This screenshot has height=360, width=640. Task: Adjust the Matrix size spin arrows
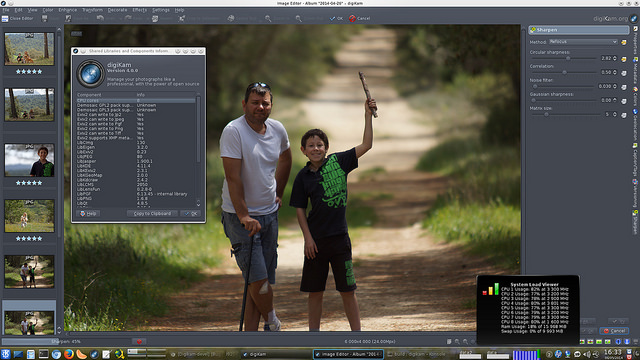coord(615,114)
